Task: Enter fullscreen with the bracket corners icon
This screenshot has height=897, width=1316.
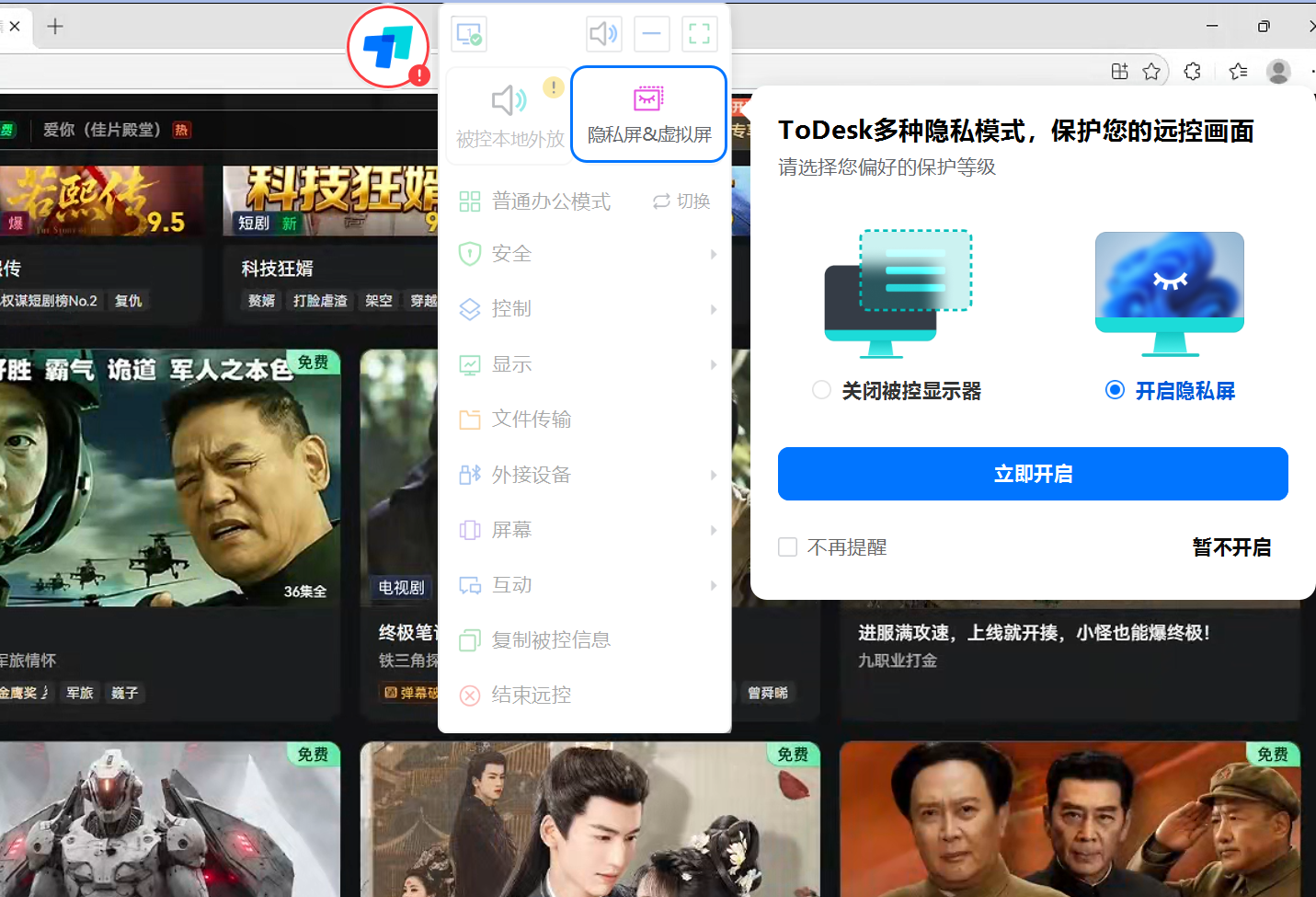Action: point(699,35)
